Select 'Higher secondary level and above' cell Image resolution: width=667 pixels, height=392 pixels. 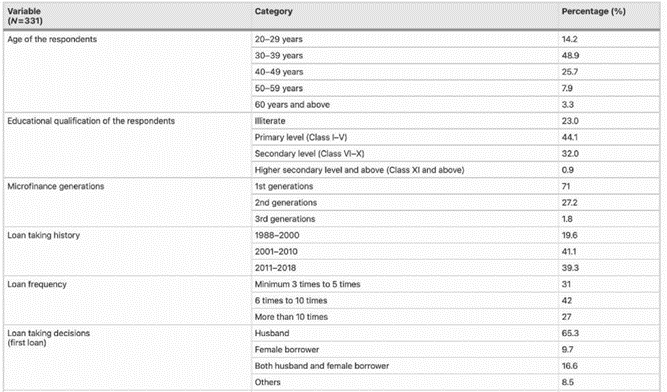(x=405, y=170)
